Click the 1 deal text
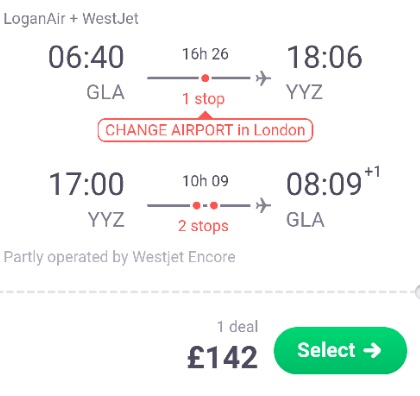 (x=238, y=326)
